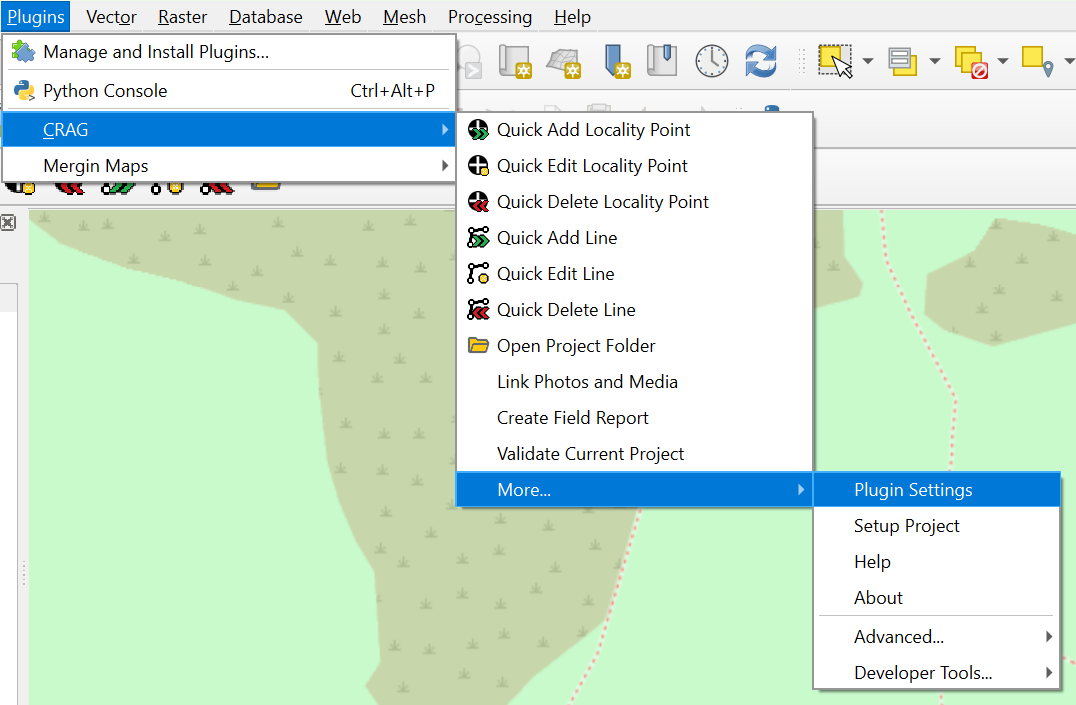Open the Temporal Controller clock icon
Screen dimensions: 1076x705
click(712, 61)
